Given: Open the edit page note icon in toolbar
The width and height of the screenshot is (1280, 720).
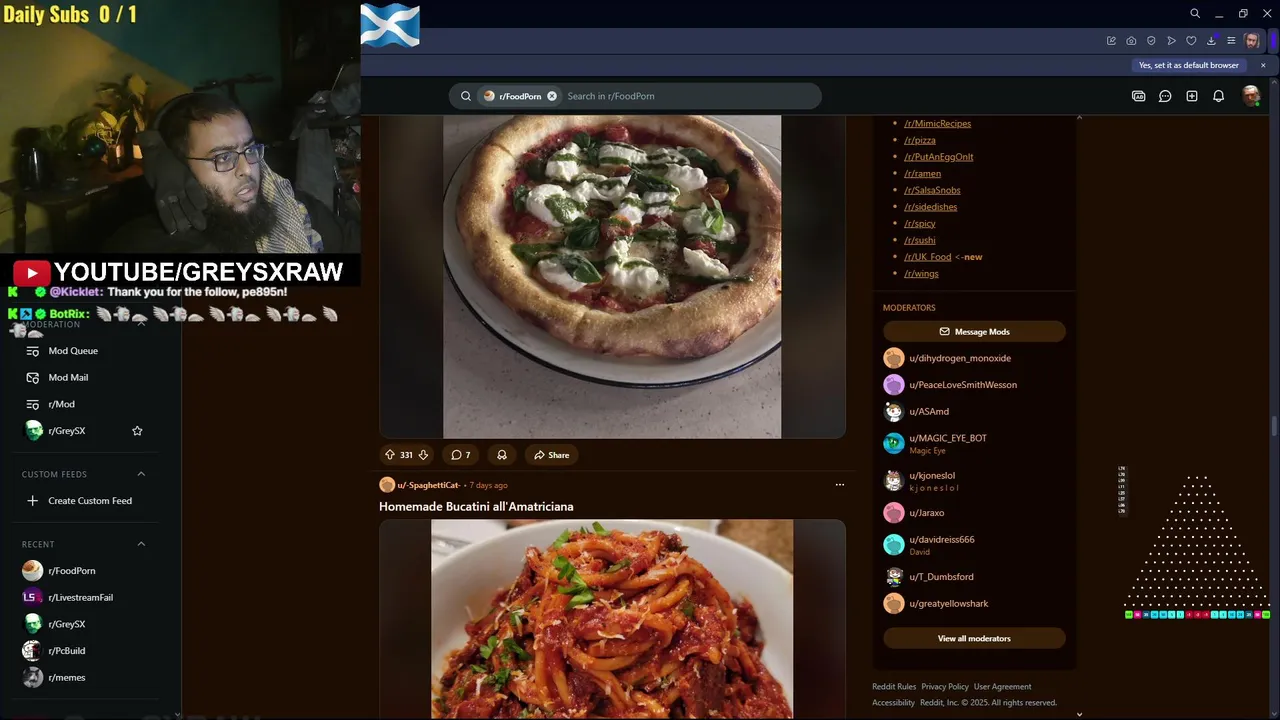Looking at the screenshot, I should click(1111, 41).
